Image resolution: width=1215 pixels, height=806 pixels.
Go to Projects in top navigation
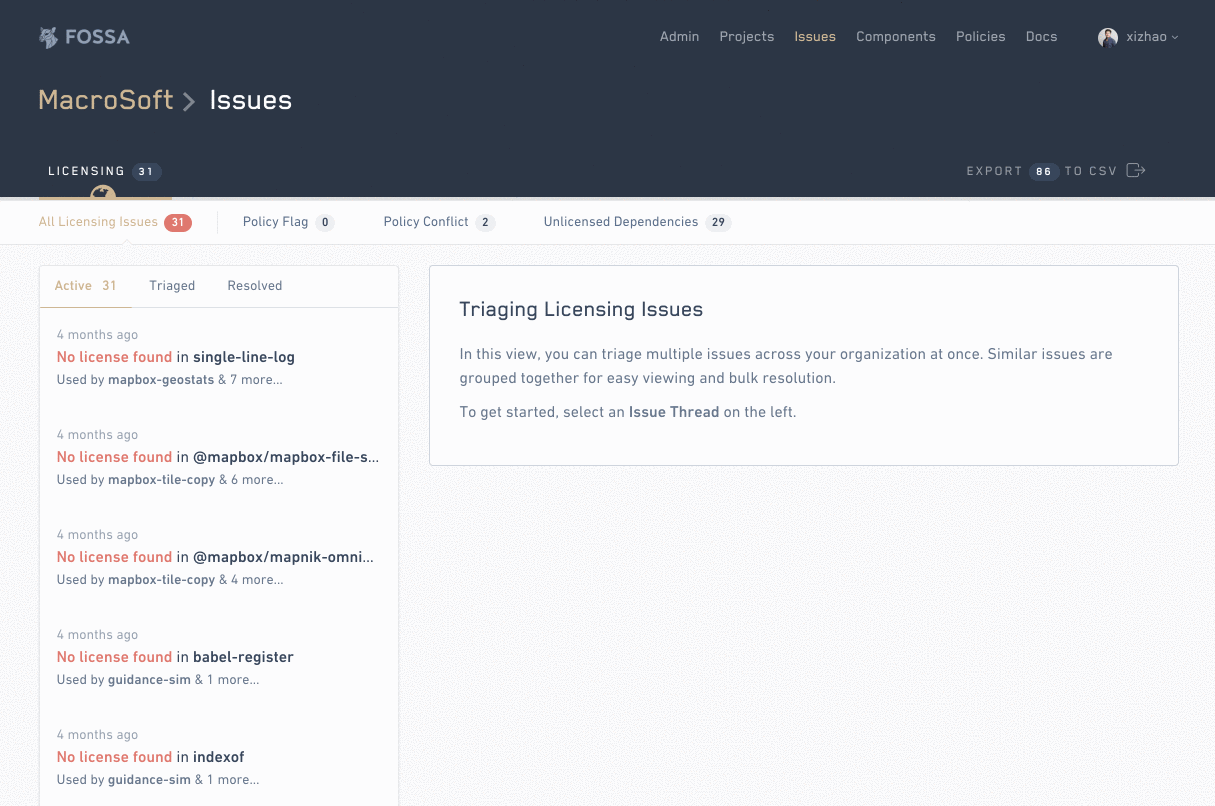pos(747,37)
